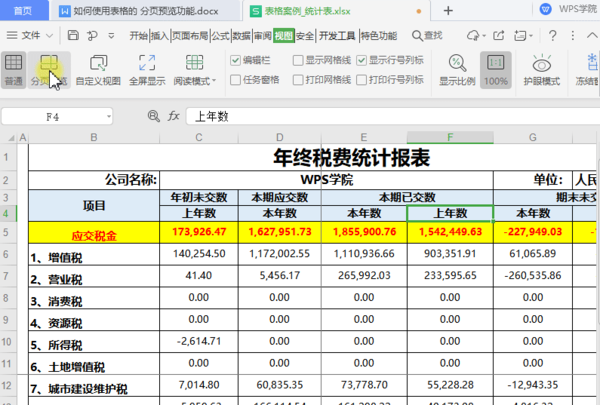Select the 应交税金 yellow cell

(94, 232)
